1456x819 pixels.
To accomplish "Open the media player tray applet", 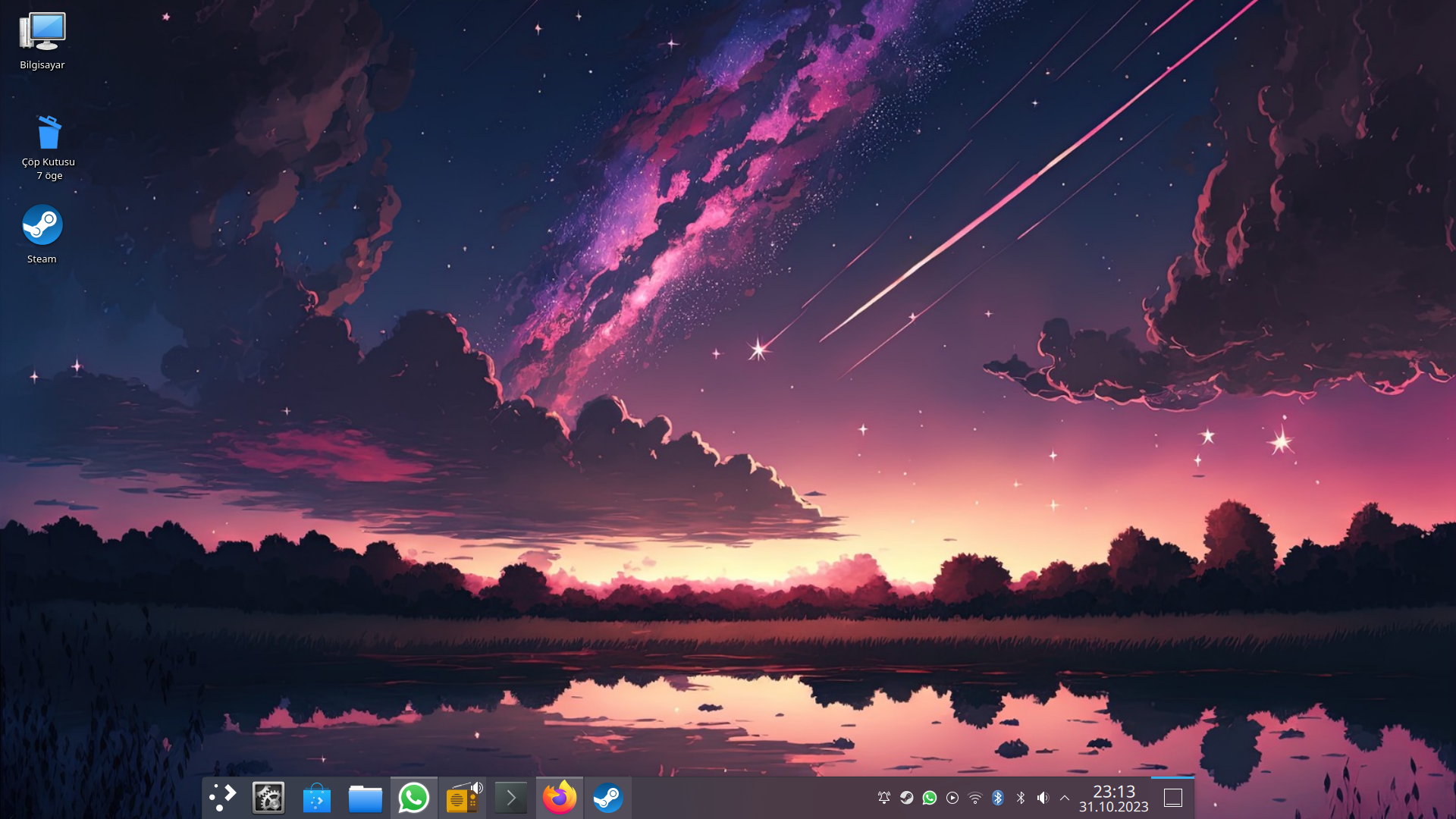I will pos(952,798).
